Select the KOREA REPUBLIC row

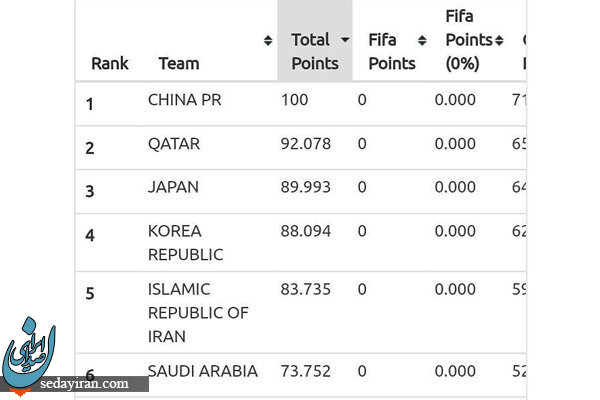[301, 243]
